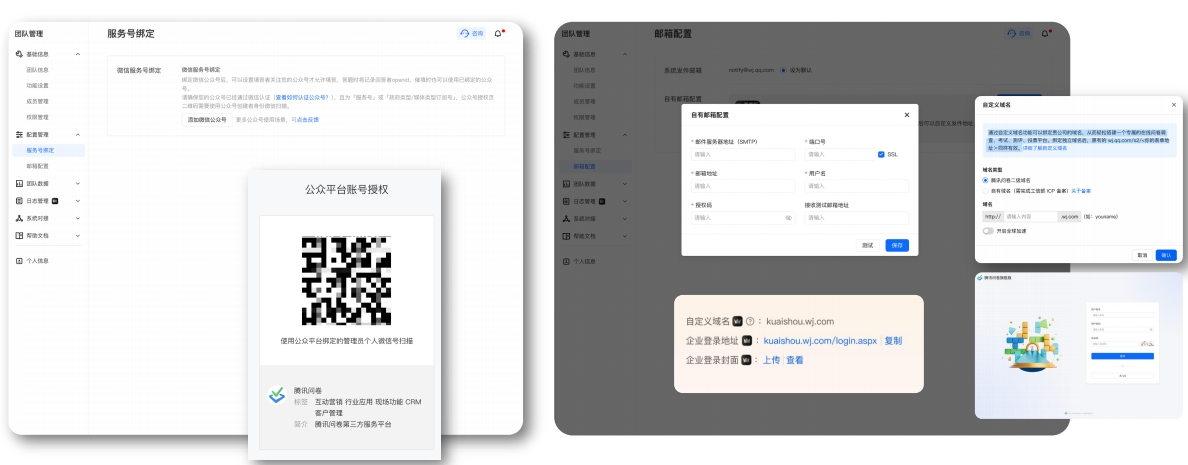Click 复制 link next to login address
This screenshot has height=465, width=1188.
click(893, 341)
